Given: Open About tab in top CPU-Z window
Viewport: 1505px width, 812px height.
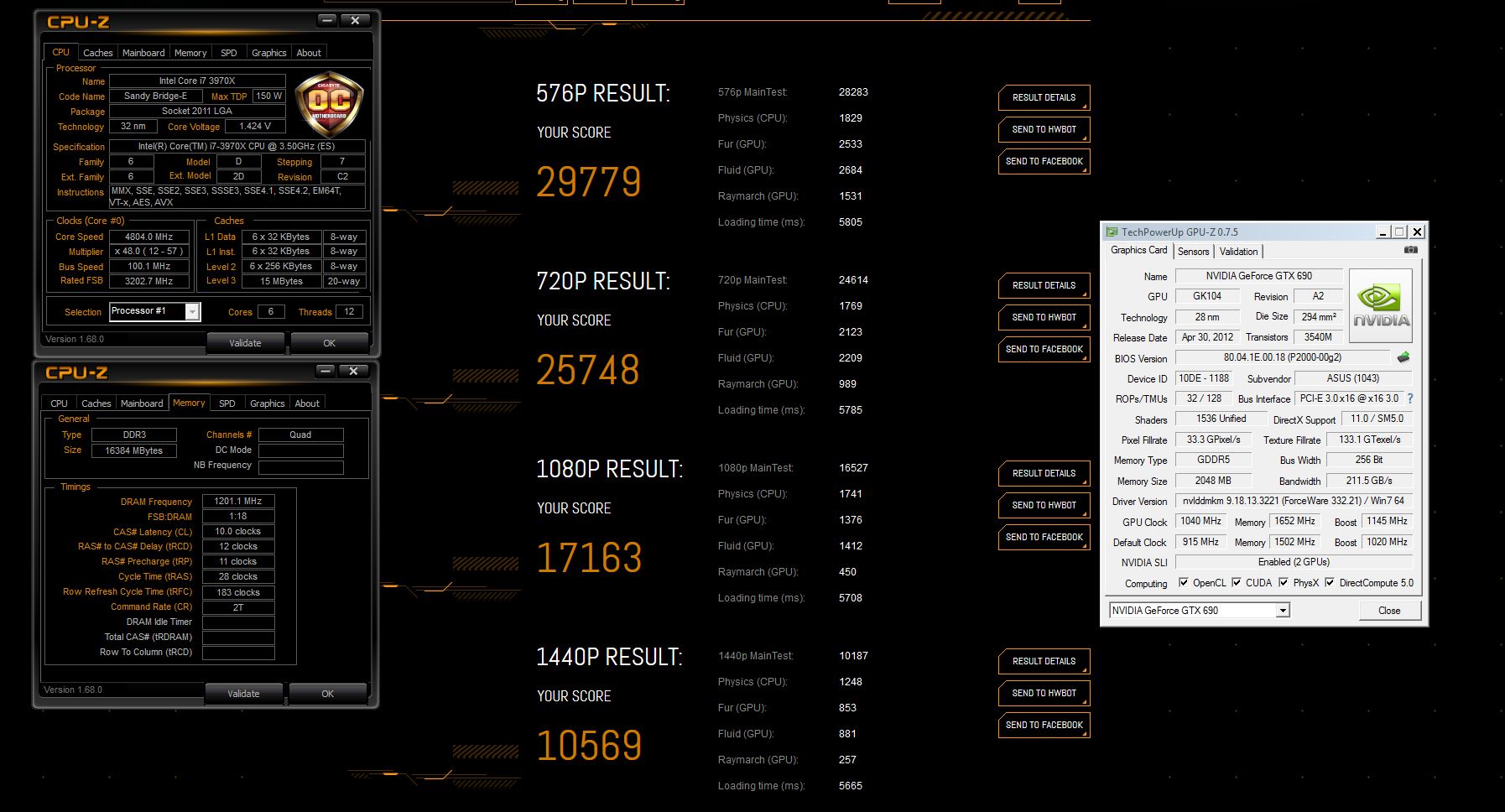Looking at the screenshot, I should click(309, 53).
